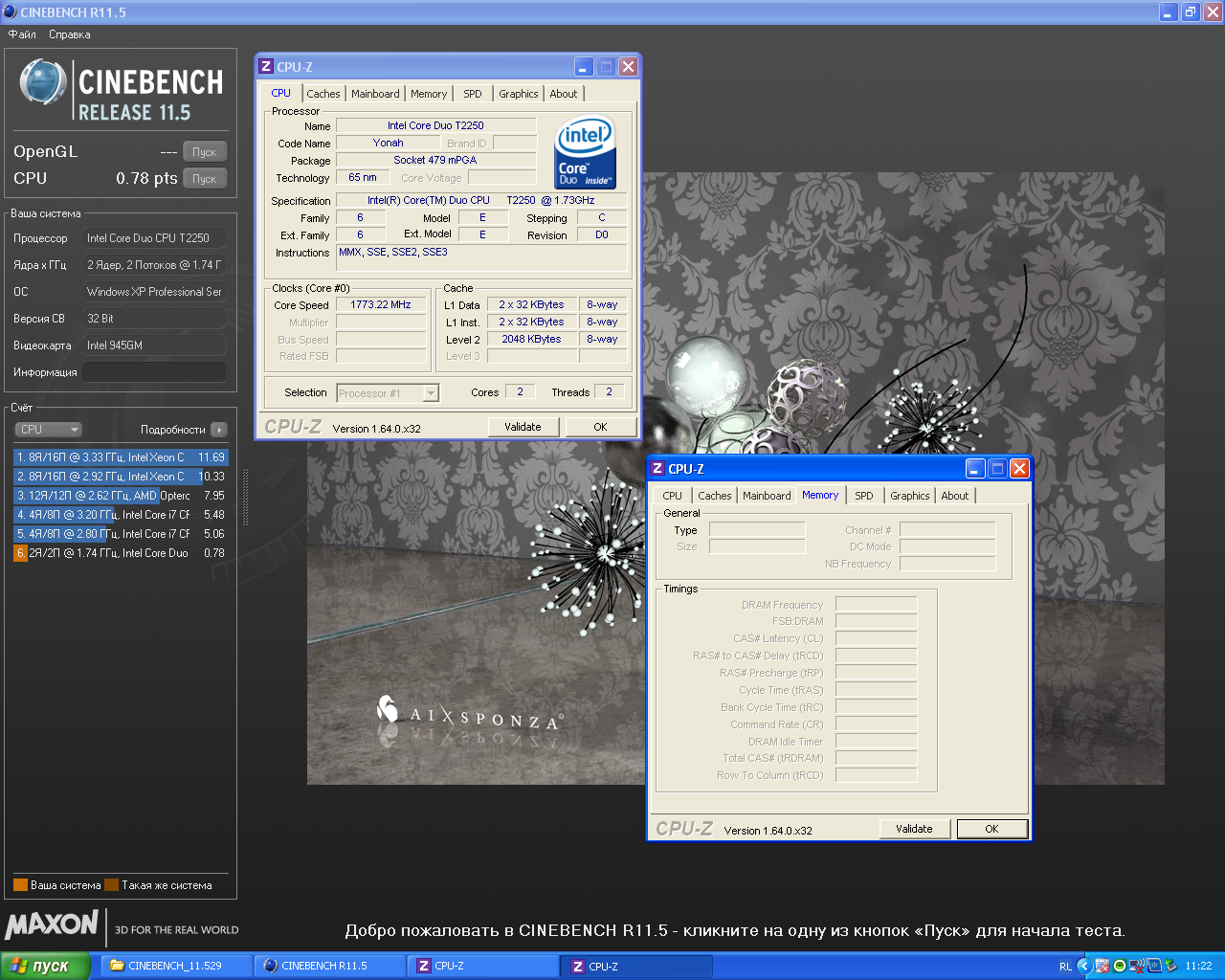This screenshot has height=980, width=1225.
Task: Select CPU tab in upper CPU-Z window
Action: coord(280,93)
